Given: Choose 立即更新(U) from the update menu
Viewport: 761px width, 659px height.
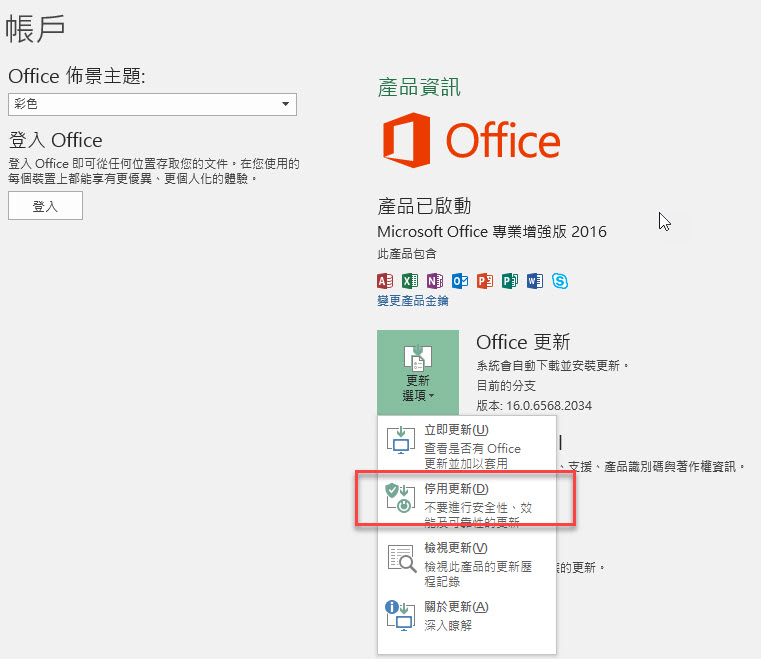Looking at the screenshot, I should coord(466,445).
